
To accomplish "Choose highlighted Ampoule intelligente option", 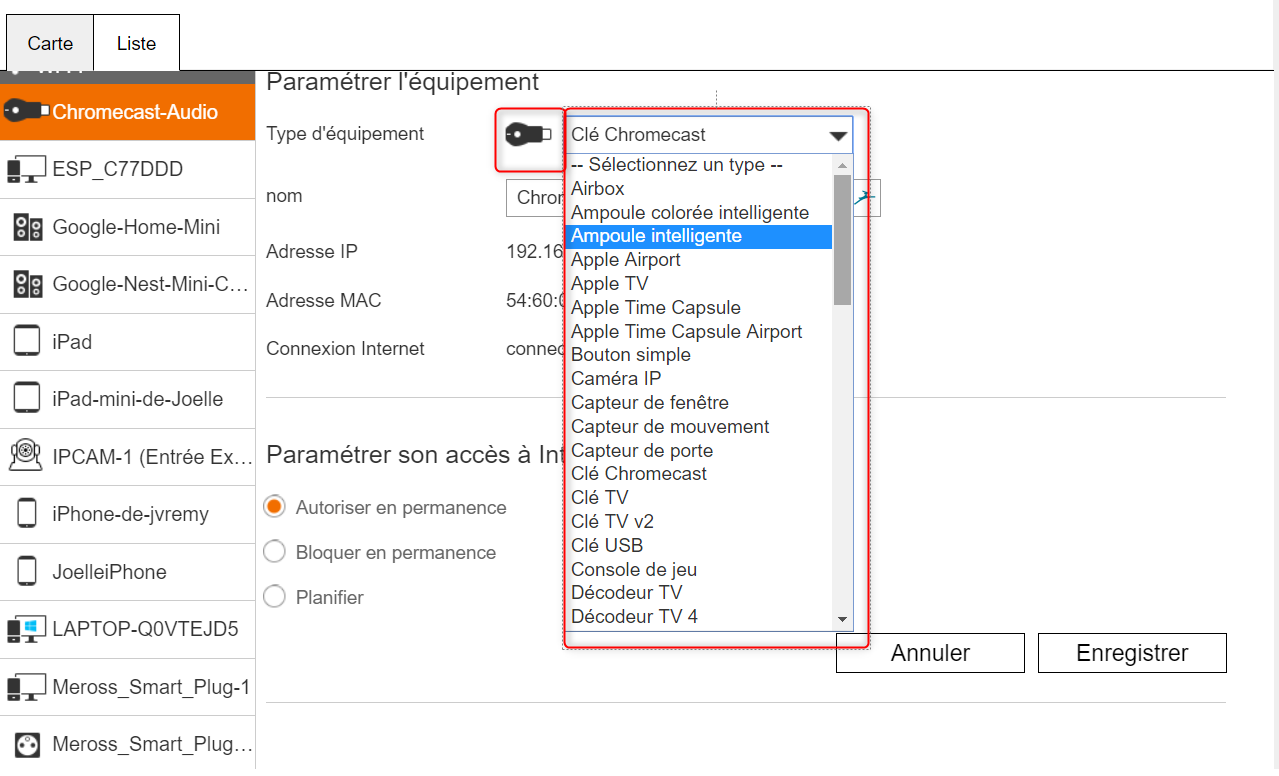I will [x=699, y=236].
